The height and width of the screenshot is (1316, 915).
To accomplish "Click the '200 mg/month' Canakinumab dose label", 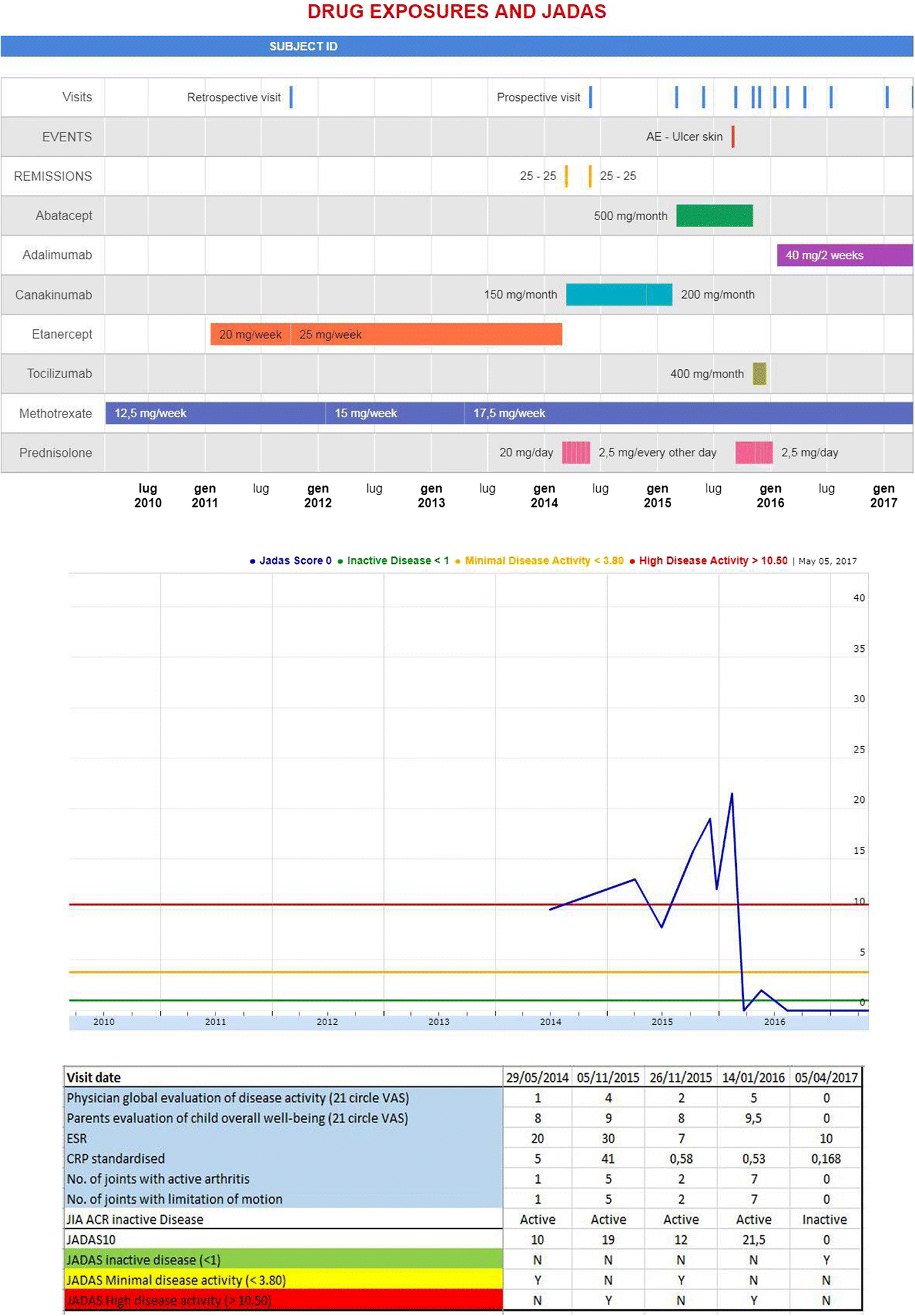I will [718, 294].
